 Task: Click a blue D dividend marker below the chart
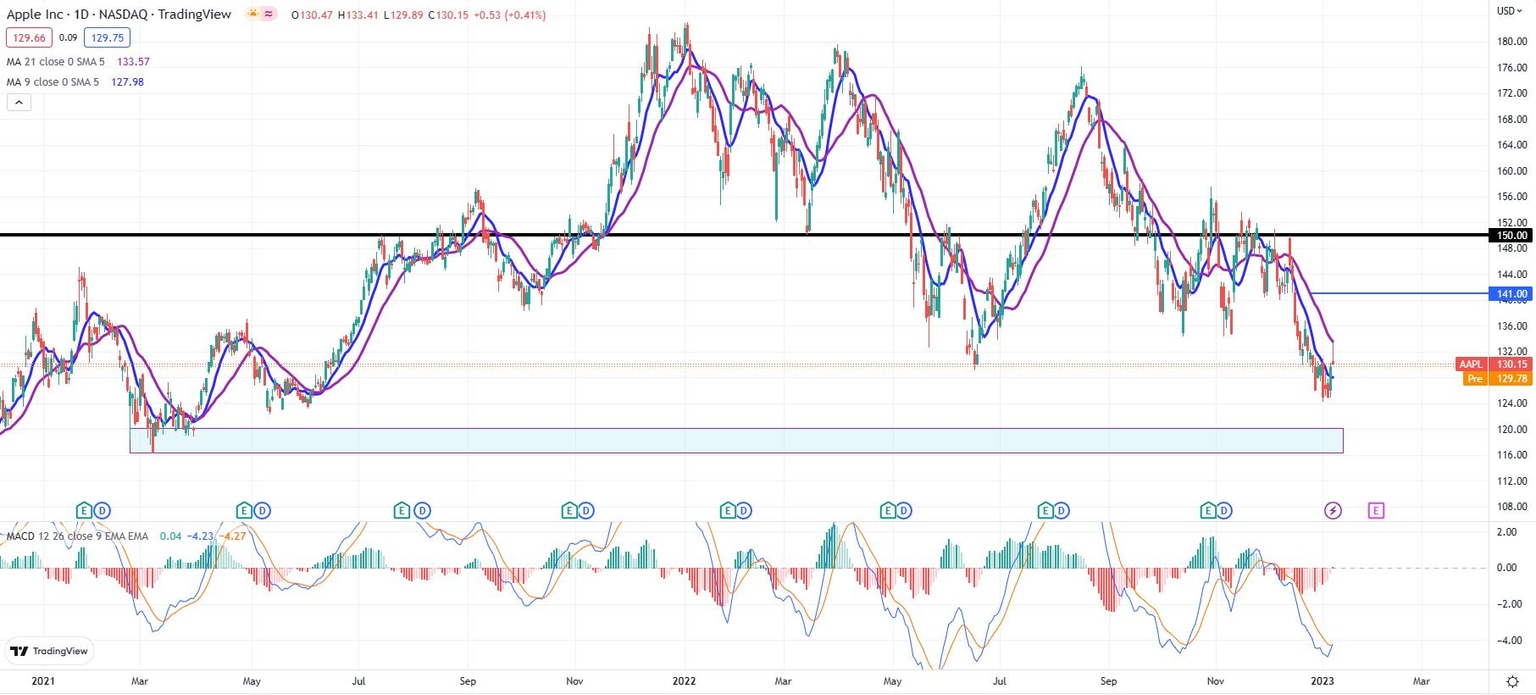pos(100,510)
